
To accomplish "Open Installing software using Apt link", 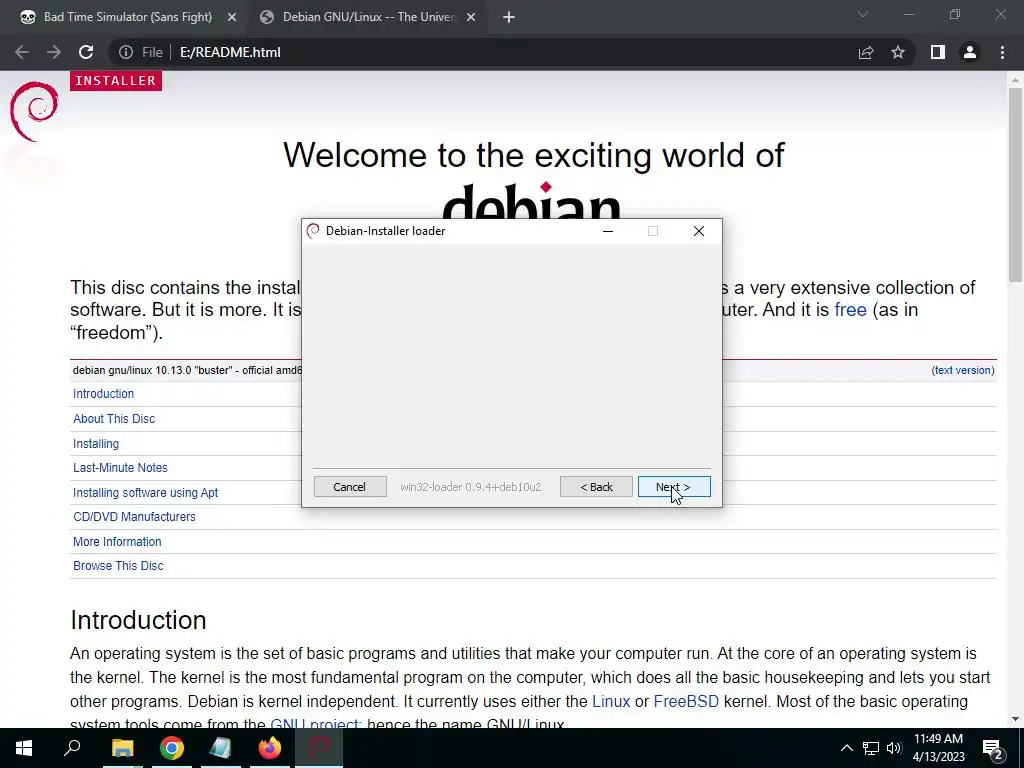I will (x=146, y=492).
